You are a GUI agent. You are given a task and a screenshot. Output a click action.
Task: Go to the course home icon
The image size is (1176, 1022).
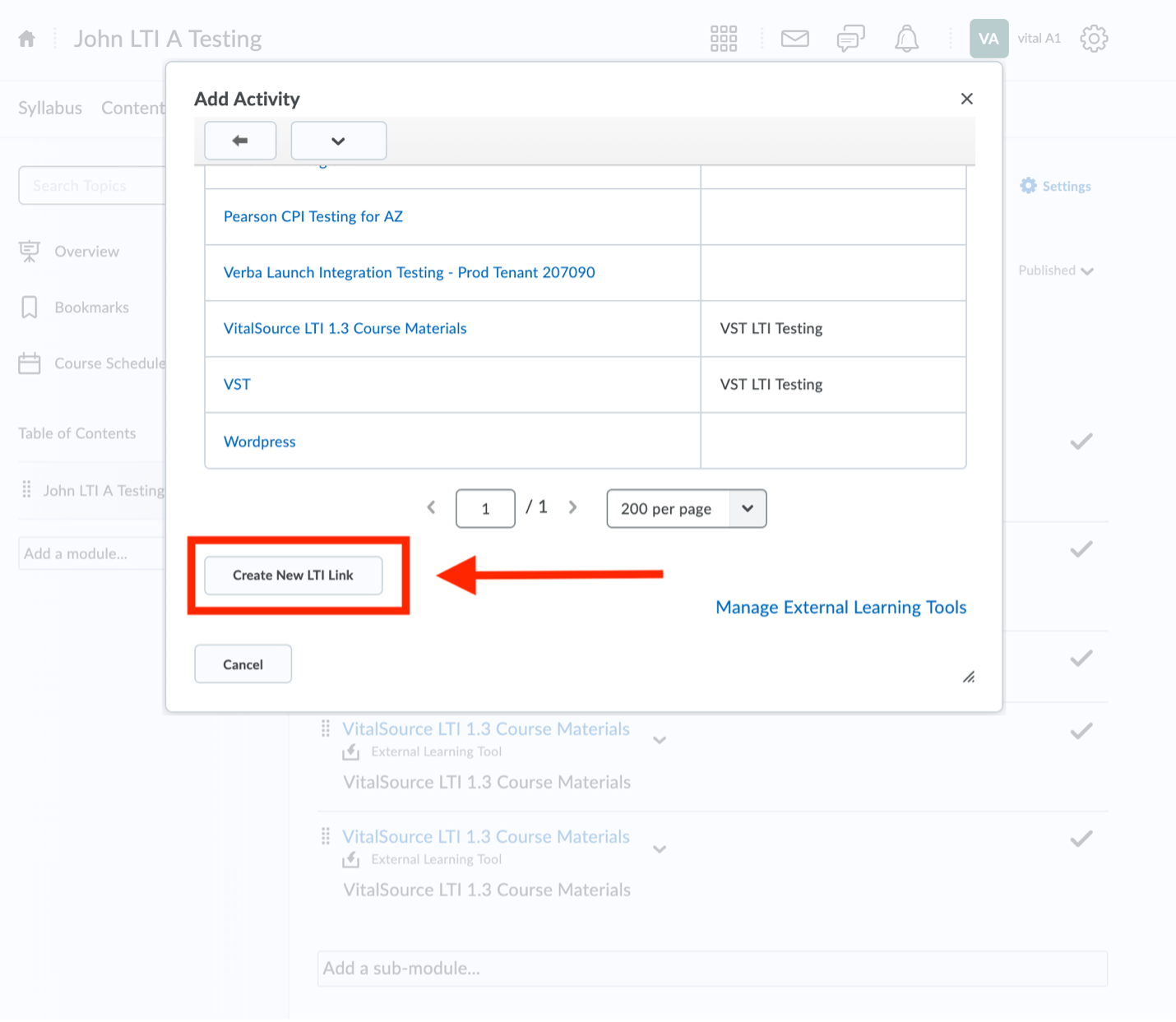[x=27, y=39]
